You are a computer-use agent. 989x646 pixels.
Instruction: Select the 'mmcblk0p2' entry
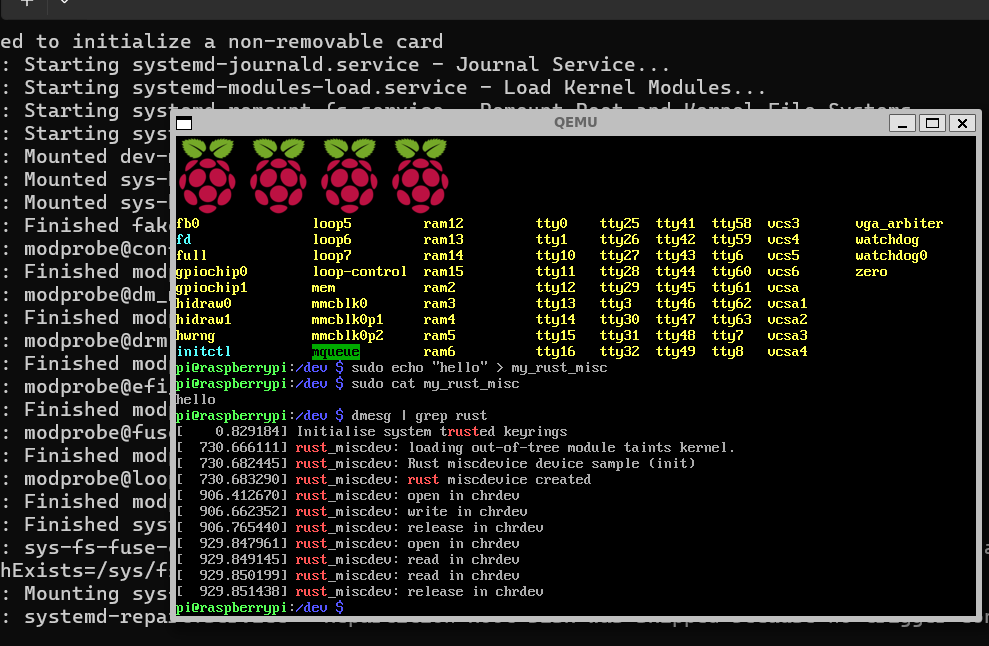click(x=348, y=336)
